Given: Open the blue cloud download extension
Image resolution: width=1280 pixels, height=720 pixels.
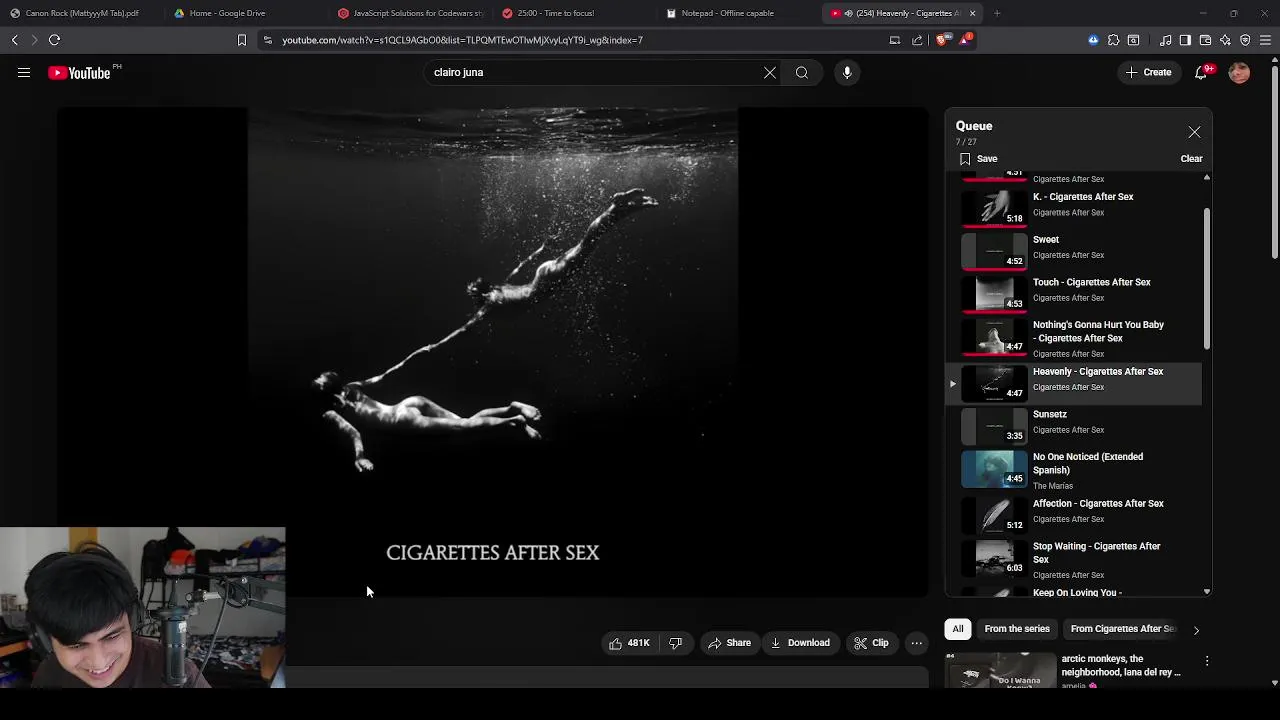Looking at the screenshot, I should click(1093, 40).
